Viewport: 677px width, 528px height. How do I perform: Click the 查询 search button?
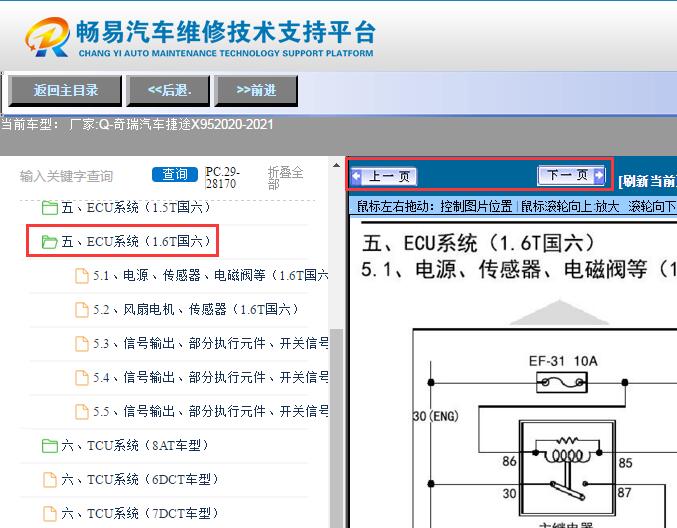[174, 175]
